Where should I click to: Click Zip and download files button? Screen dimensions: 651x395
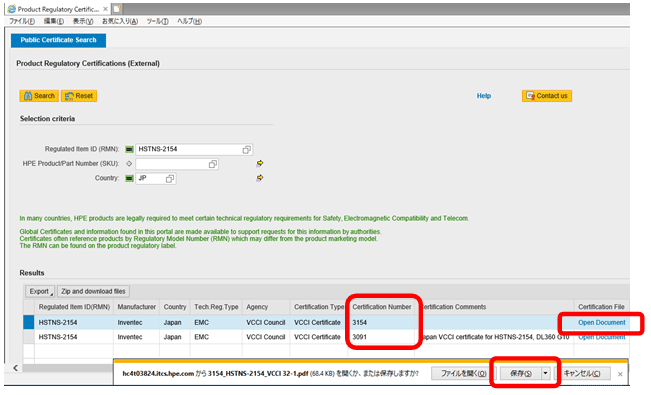93,292
